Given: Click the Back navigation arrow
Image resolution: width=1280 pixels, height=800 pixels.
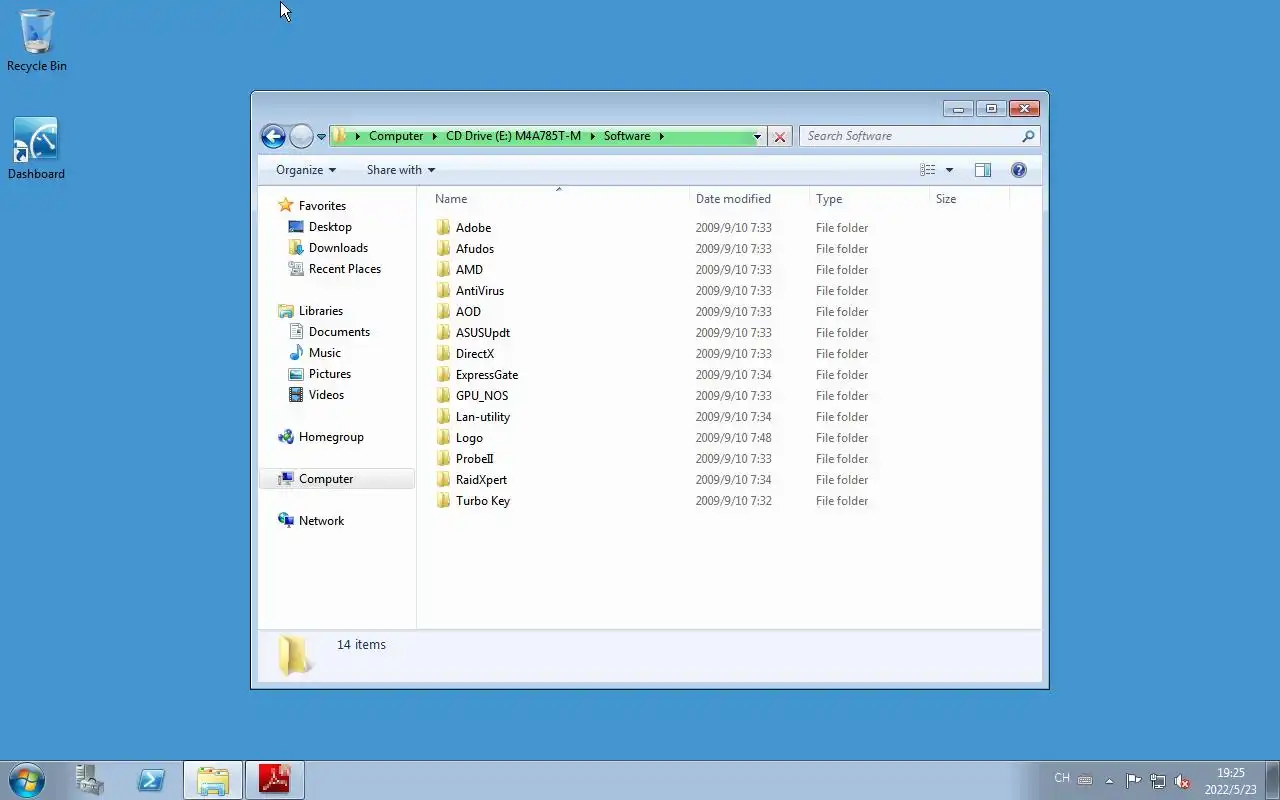Looking at the screenshot, I should click(273, 136).
